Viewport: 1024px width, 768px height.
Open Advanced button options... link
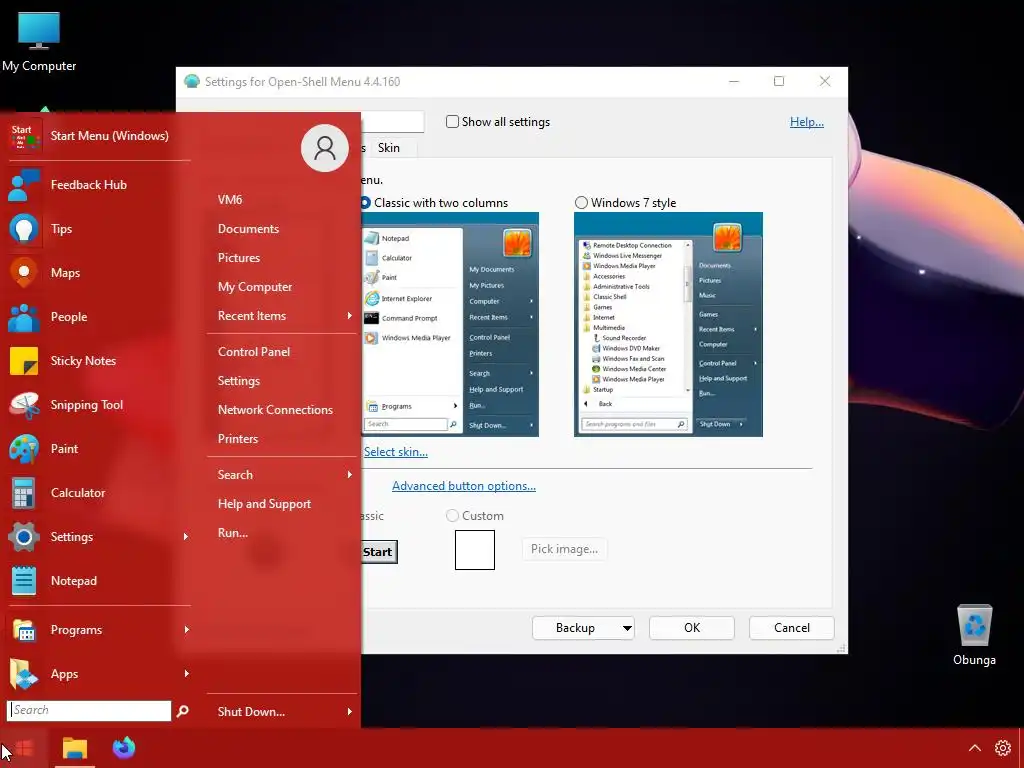pyautogui.click(x=464, y=486)
